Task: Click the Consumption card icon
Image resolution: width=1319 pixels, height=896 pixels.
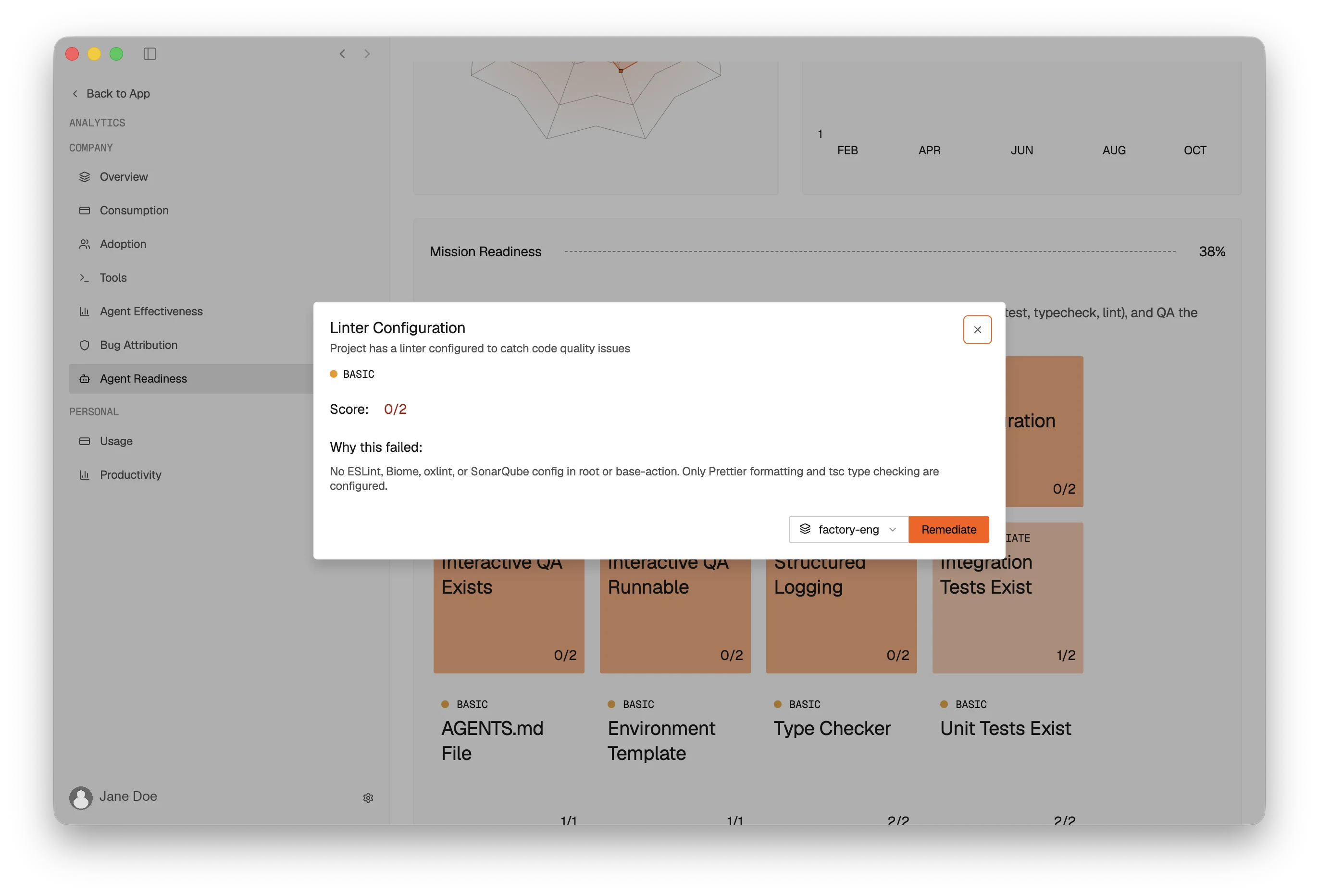Action: coord(85,210)
